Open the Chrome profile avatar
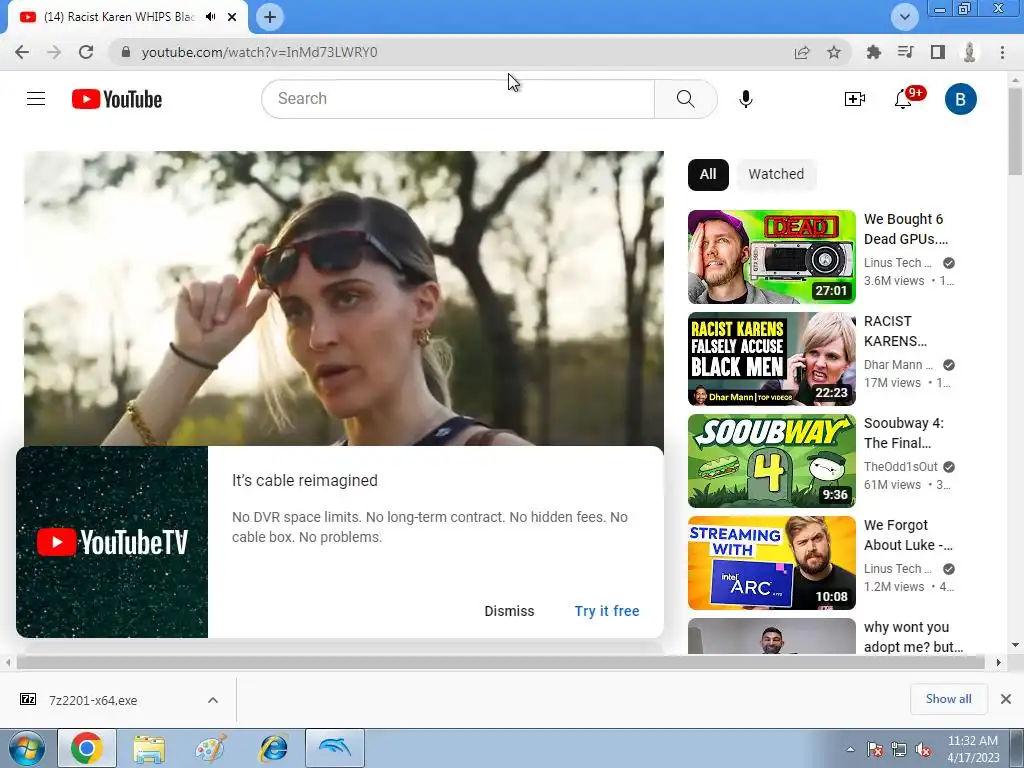The height and width of the screenshot is (768, 1024). point(969,52)
